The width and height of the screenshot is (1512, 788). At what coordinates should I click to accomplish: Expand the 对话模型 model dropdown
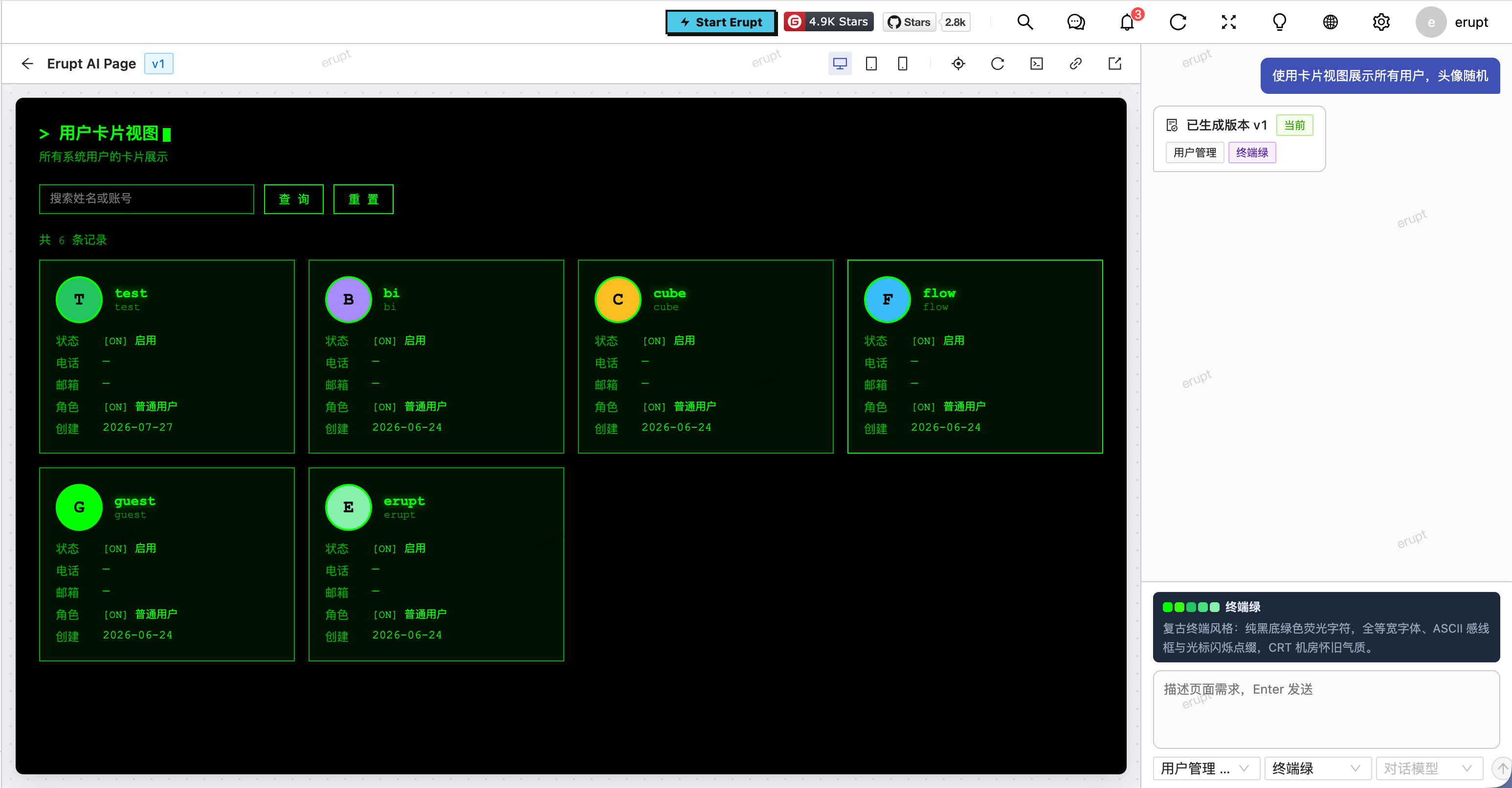tap(1429, 768)
